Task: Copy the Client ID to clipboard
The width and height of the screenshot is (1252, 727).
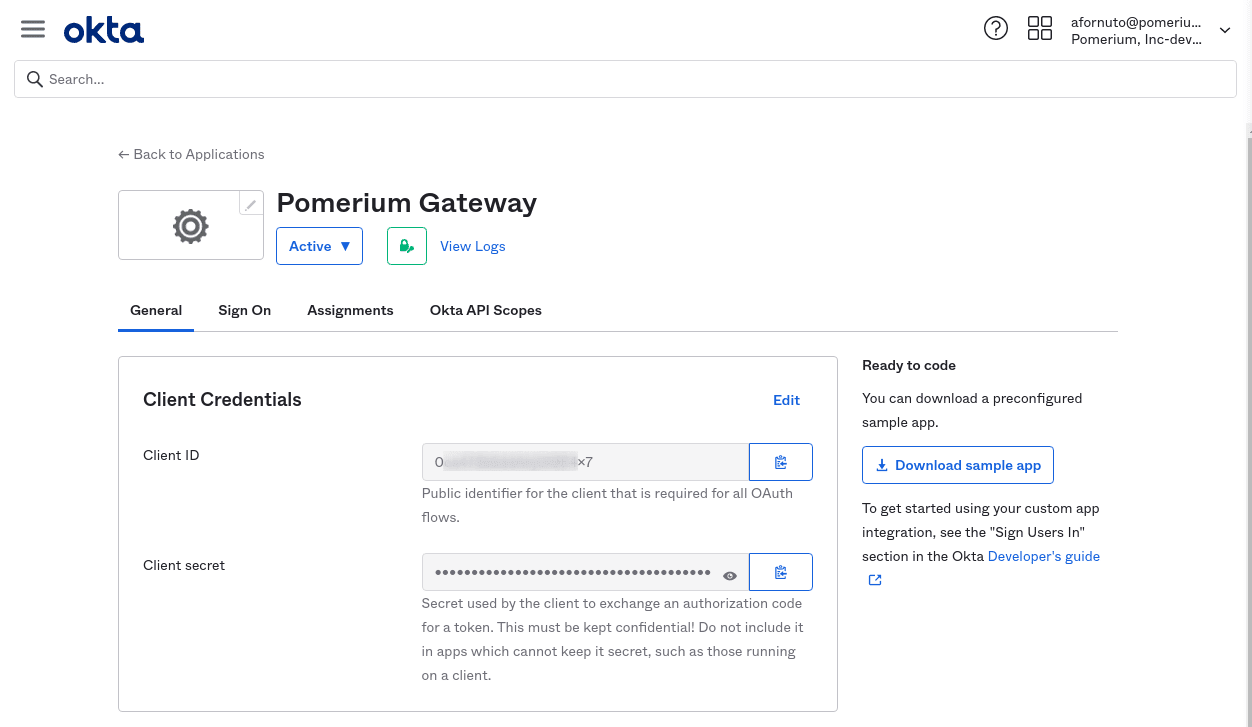Action: click(780, 461)
